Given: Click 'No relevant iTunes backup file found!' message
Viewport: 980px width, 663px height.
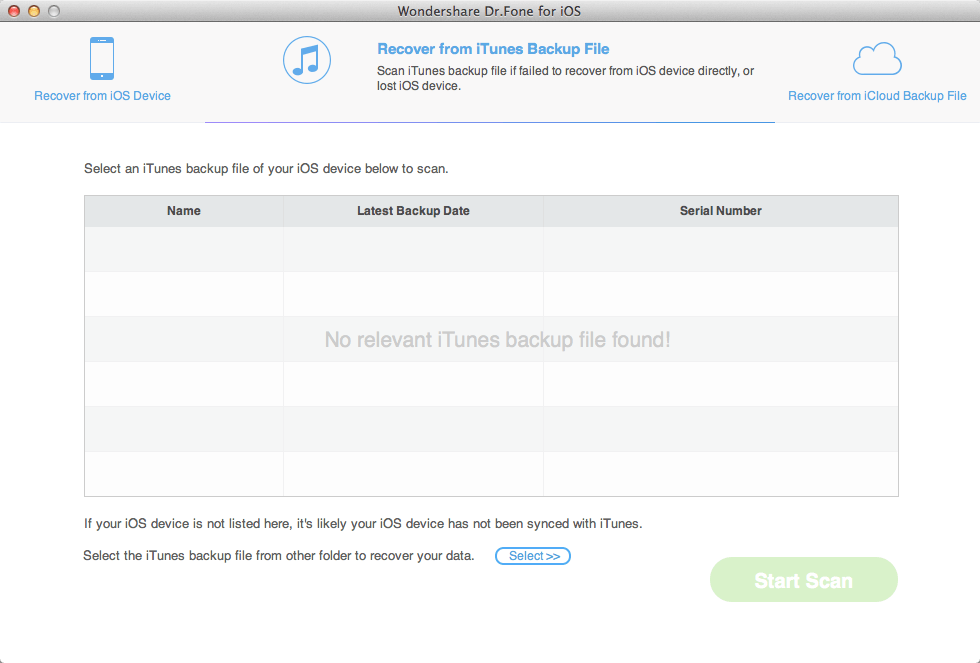Looking at the screenshot, I should coord(498,340).
